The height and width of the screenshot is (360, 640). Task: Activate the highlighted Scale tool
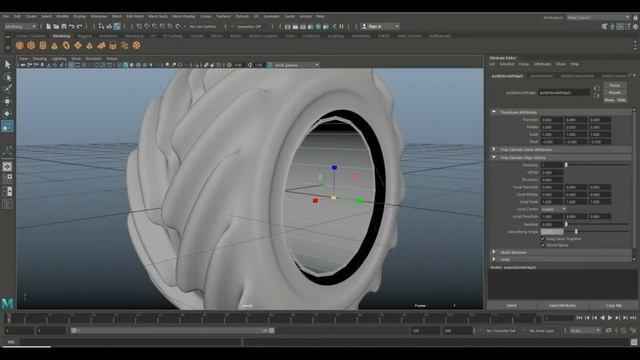pos(7,126)
